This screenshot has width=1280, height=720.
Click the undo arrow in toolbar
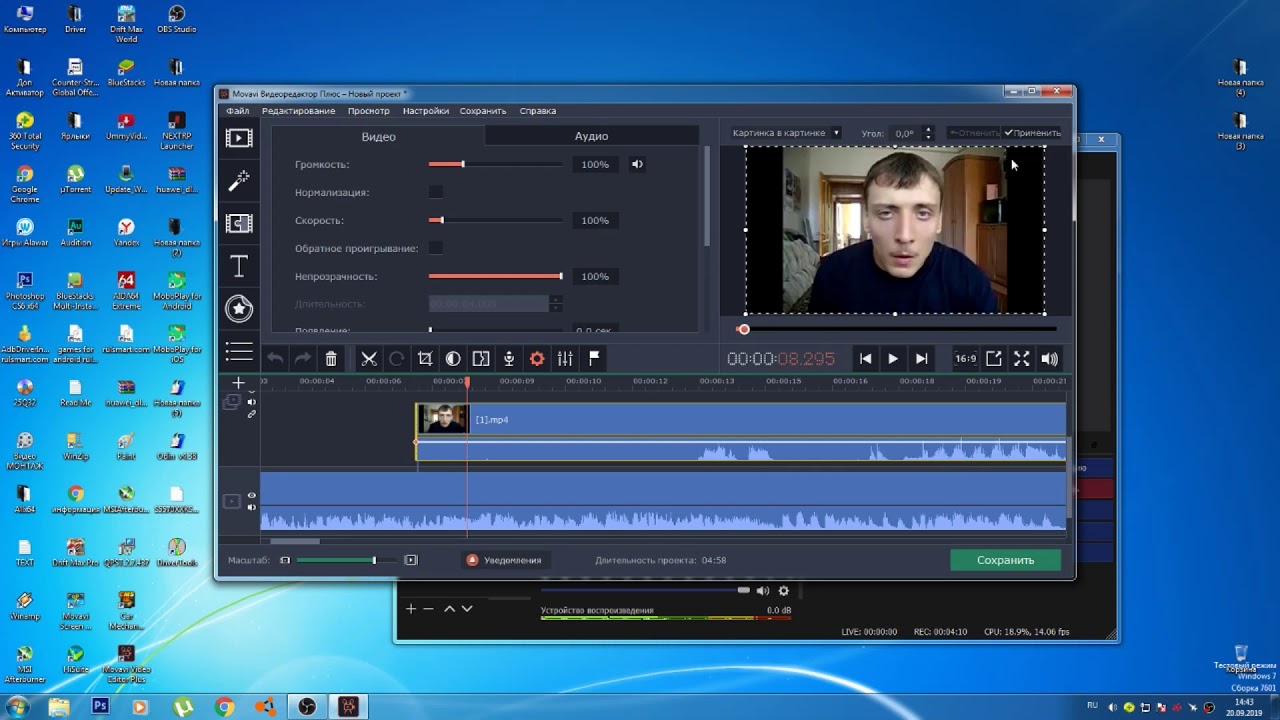coord(275,358)
